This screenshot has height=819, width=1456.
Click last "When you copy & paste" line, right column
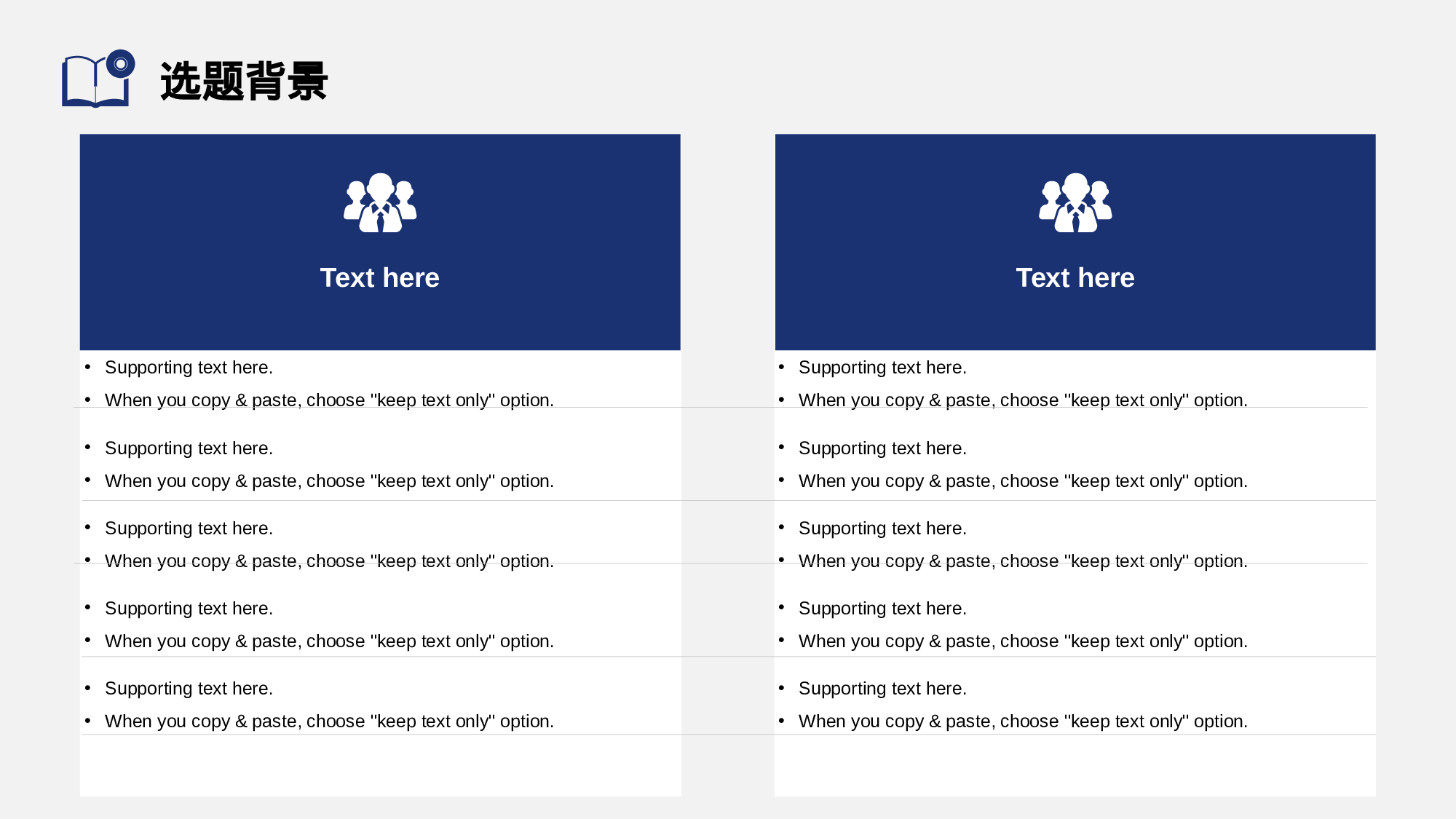tap(1023, 721)
